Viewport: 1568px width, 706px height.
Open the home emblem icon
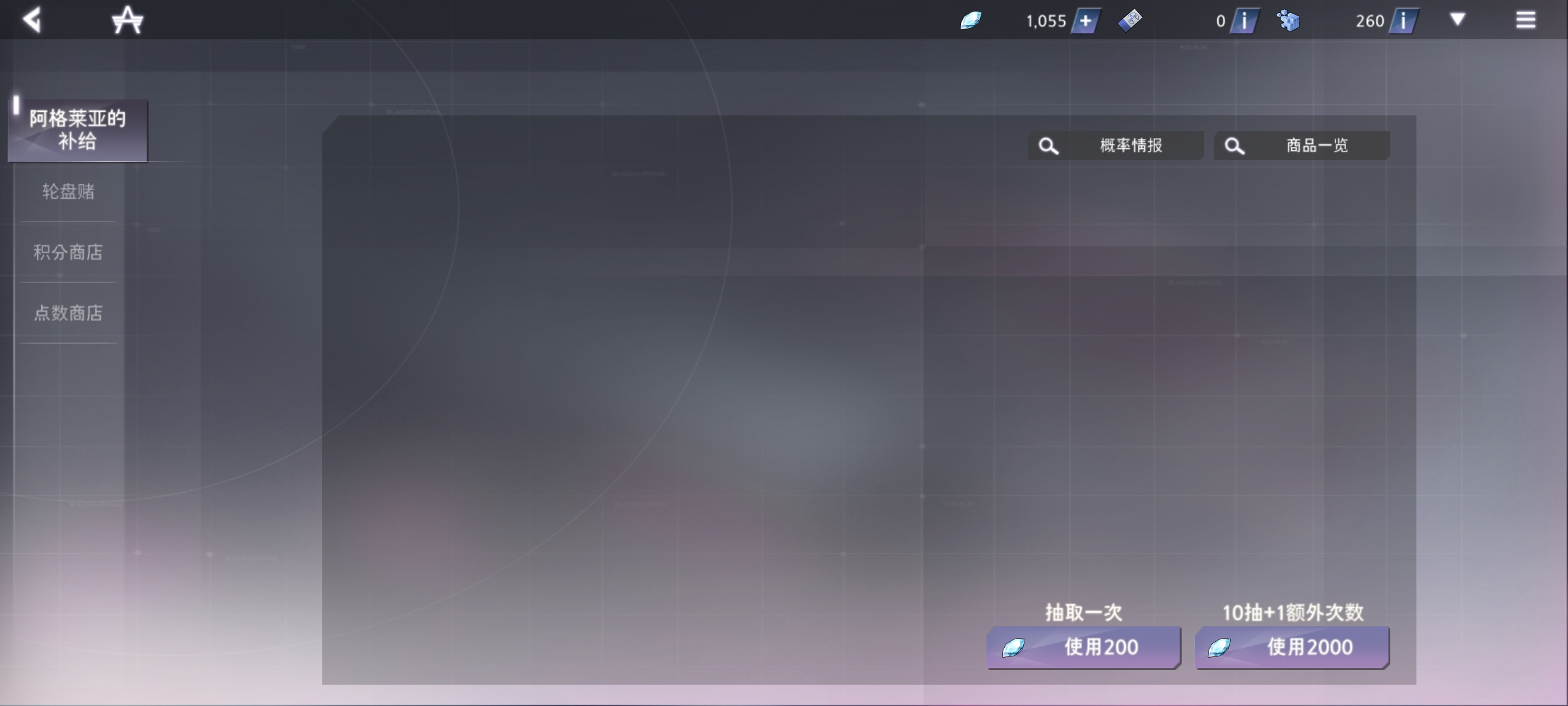tap(127, 20)
